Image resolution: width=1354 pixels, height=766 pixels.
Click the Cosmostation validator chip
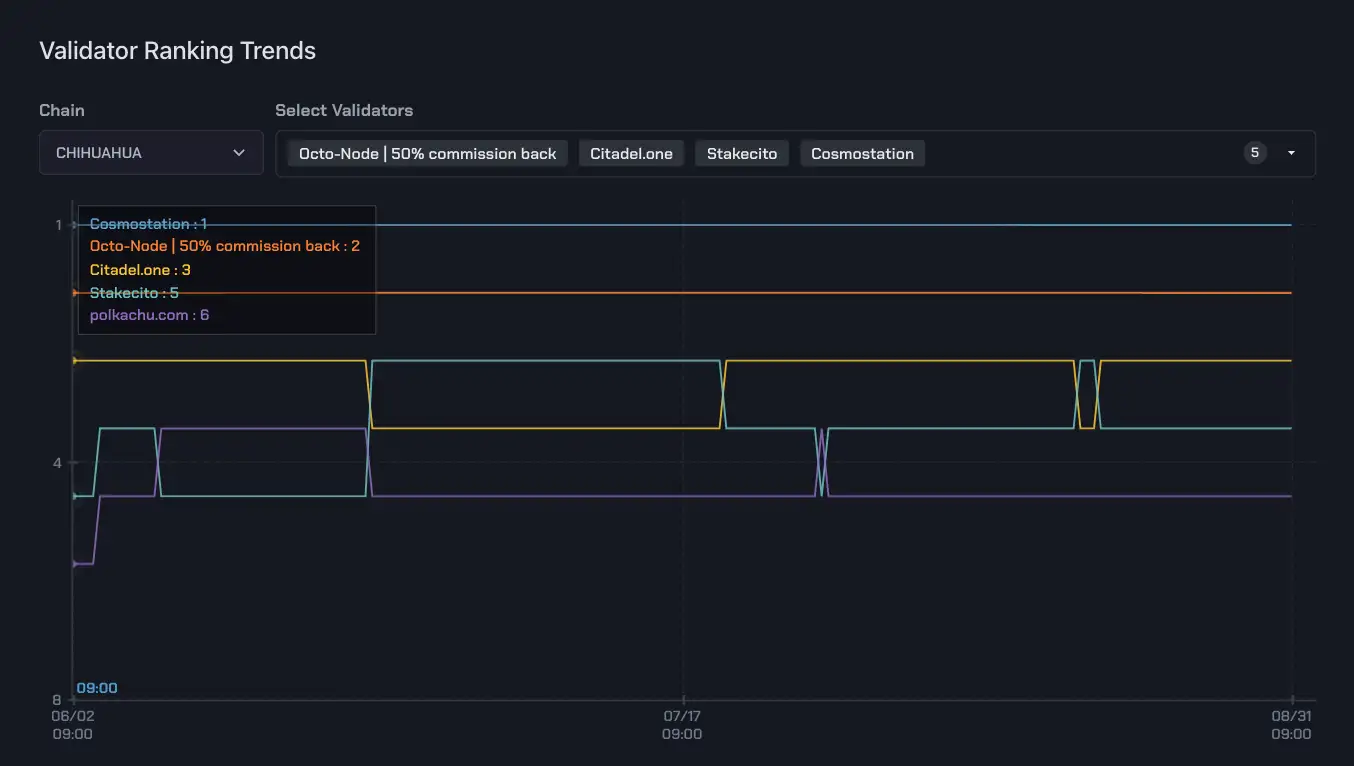pyautogui.click(x=862, y=153)
